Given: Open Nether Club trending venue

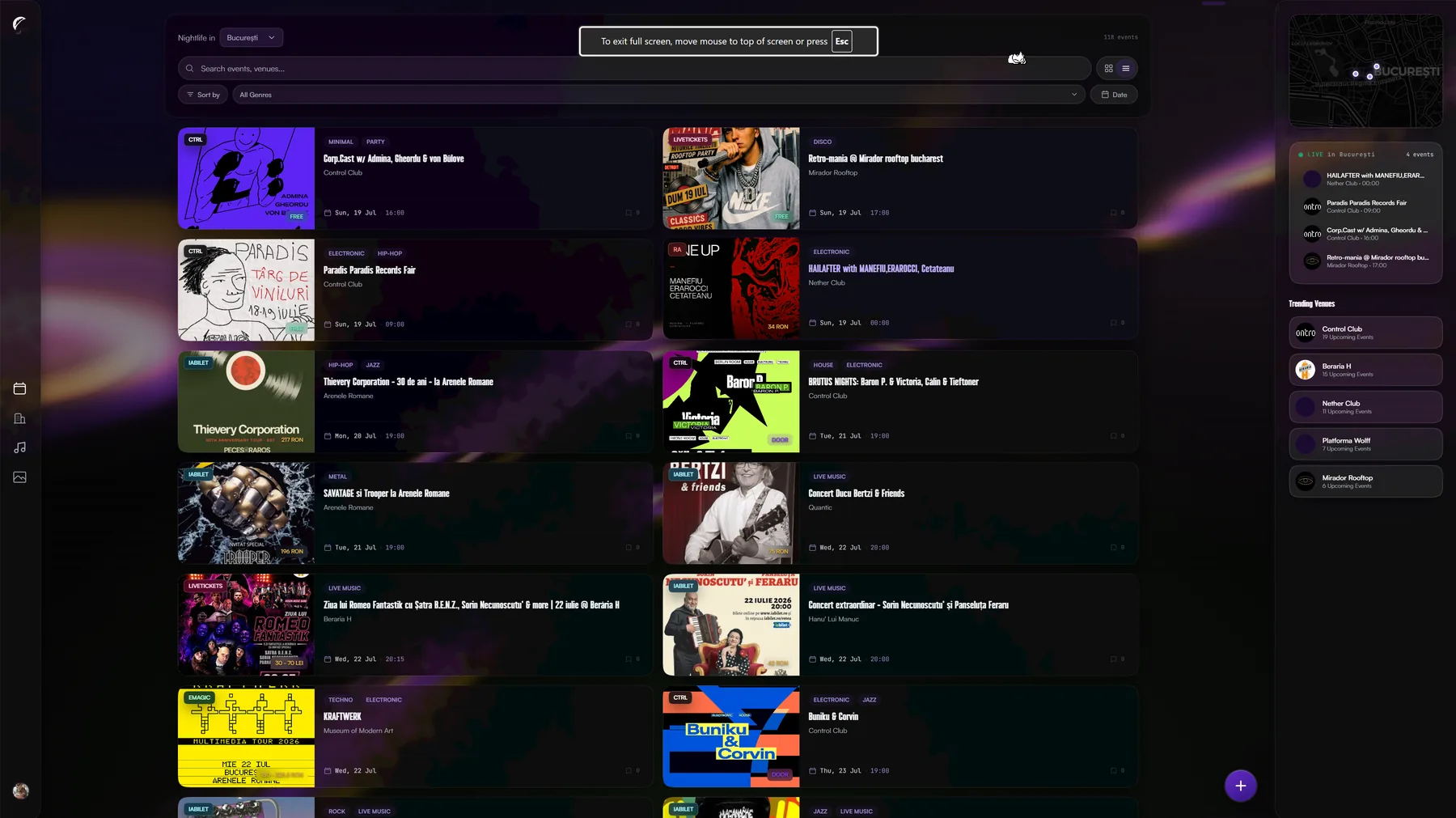Looking at the screenshot, I should coord(1365,407).
